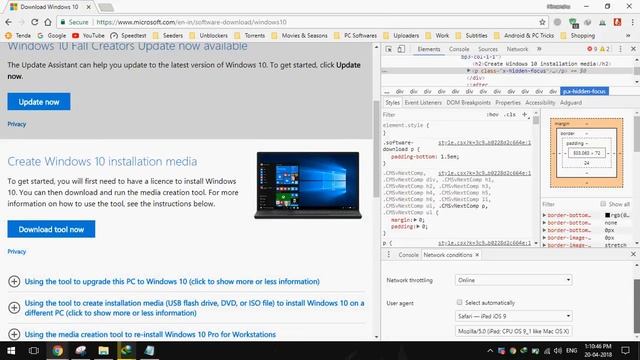Expand the bookmarks overflow chevron
The height and width of the screenshot is (360, 640).
(628, 36)
